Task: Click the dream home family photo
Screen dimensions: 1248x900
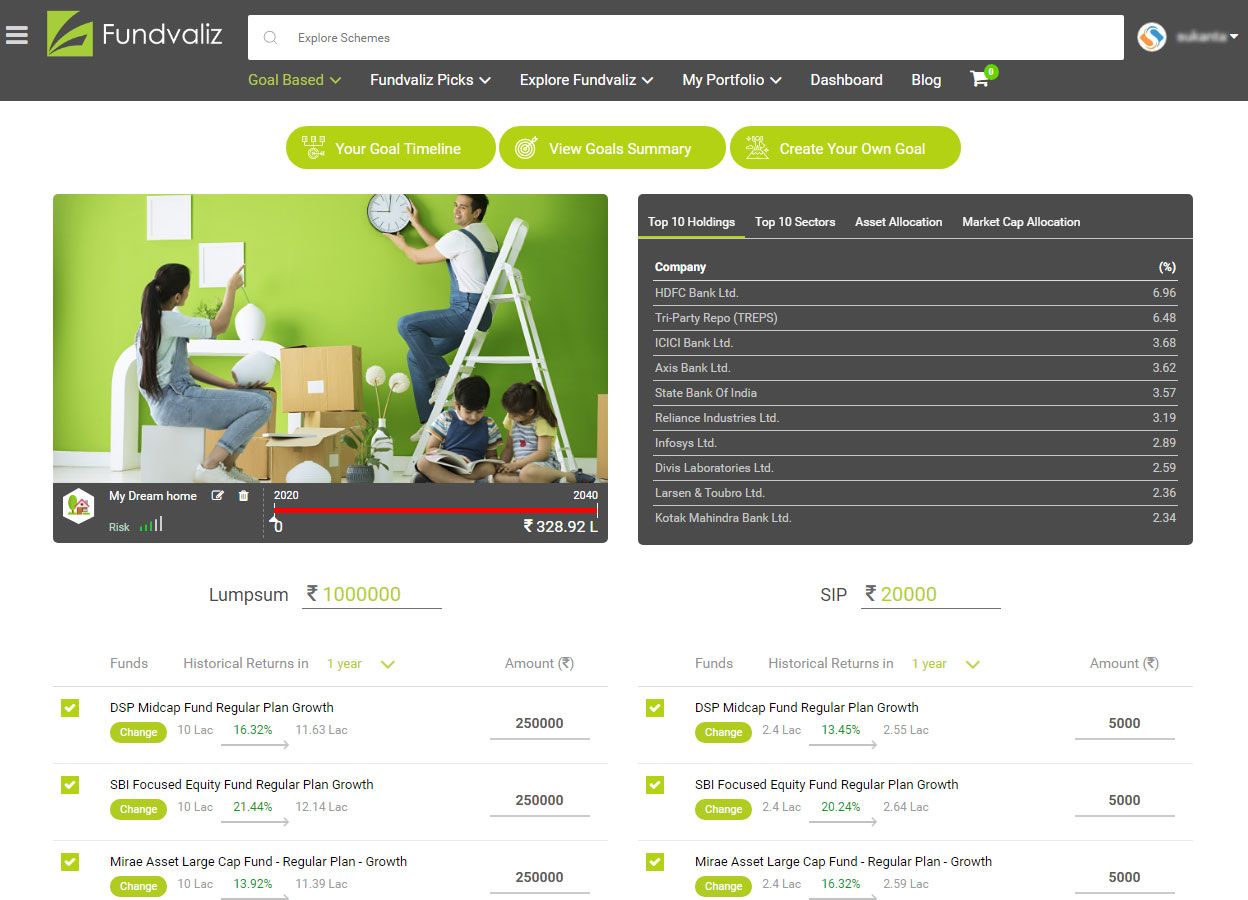Action: (330, 338)
